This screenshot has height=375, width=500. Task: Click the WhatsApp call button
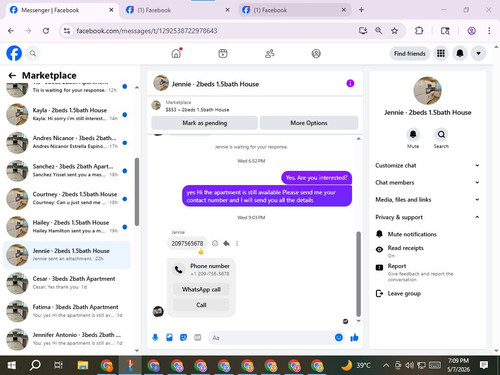pos(201,289)
